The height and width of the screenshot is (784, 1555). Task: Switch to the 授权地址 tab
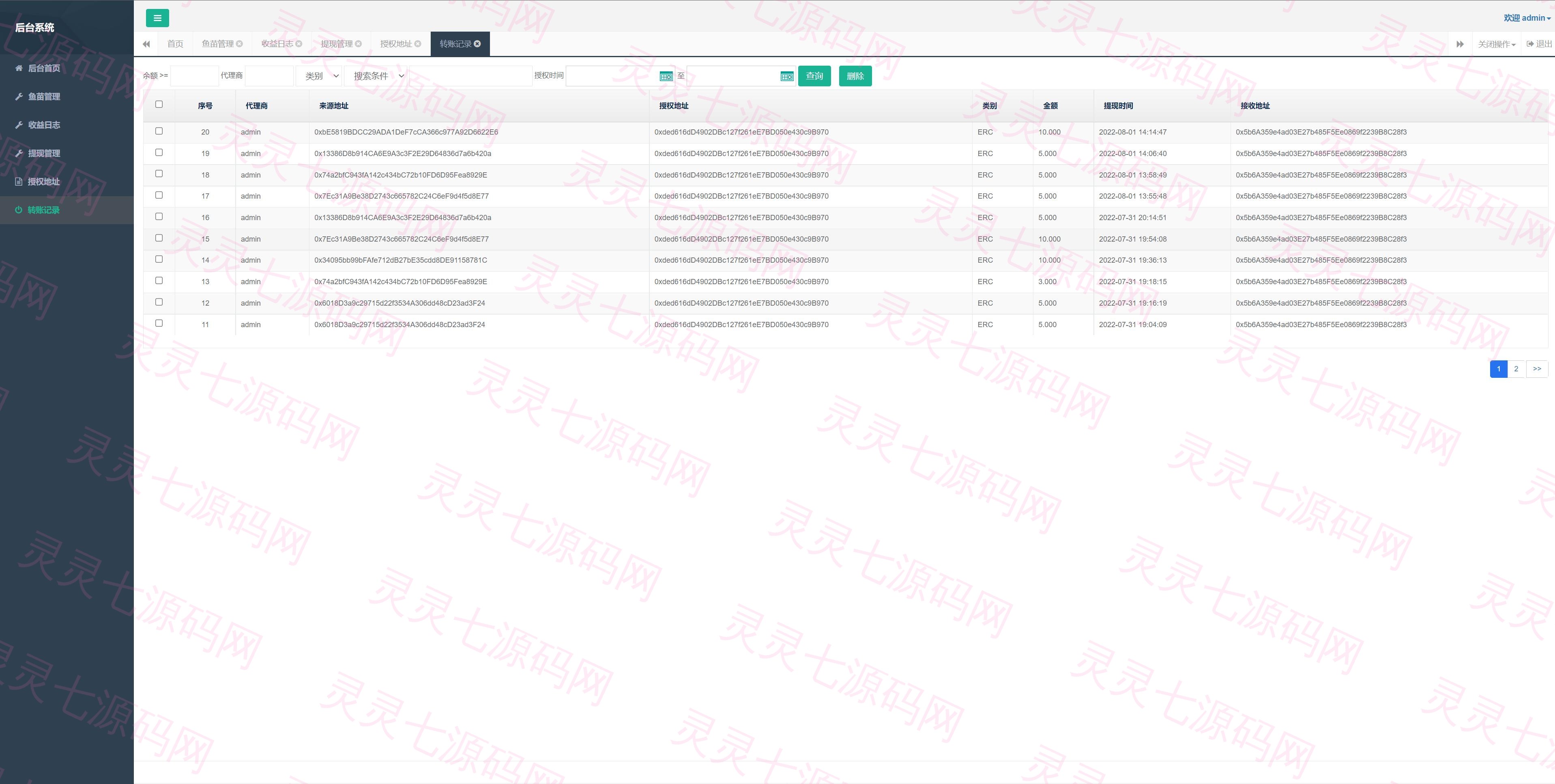[x=396, y=43]
